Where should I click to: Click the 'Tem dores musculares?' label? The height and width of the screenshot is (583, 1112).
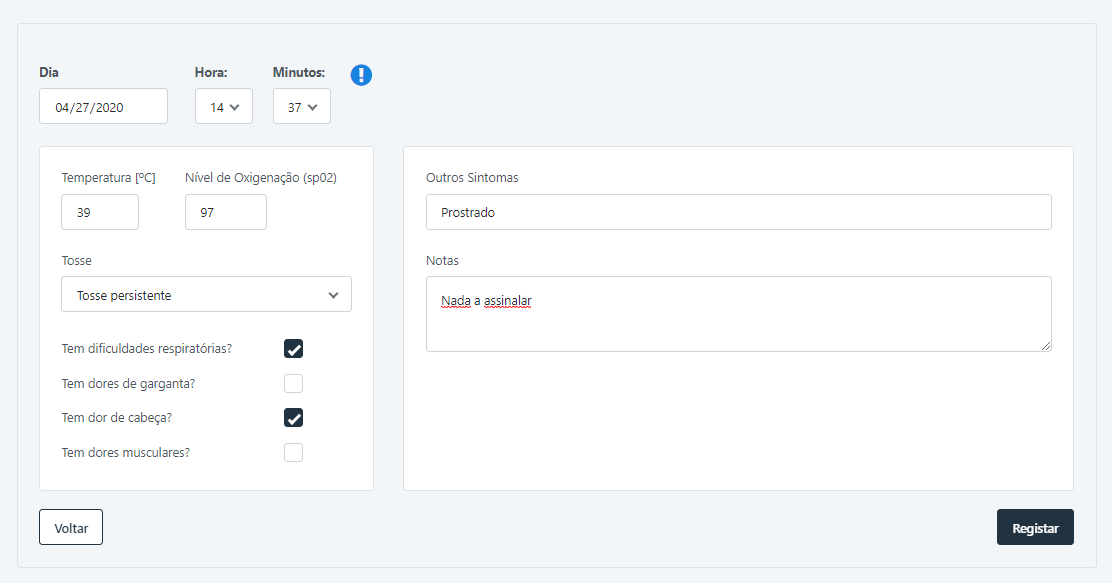tap(126, 452)
